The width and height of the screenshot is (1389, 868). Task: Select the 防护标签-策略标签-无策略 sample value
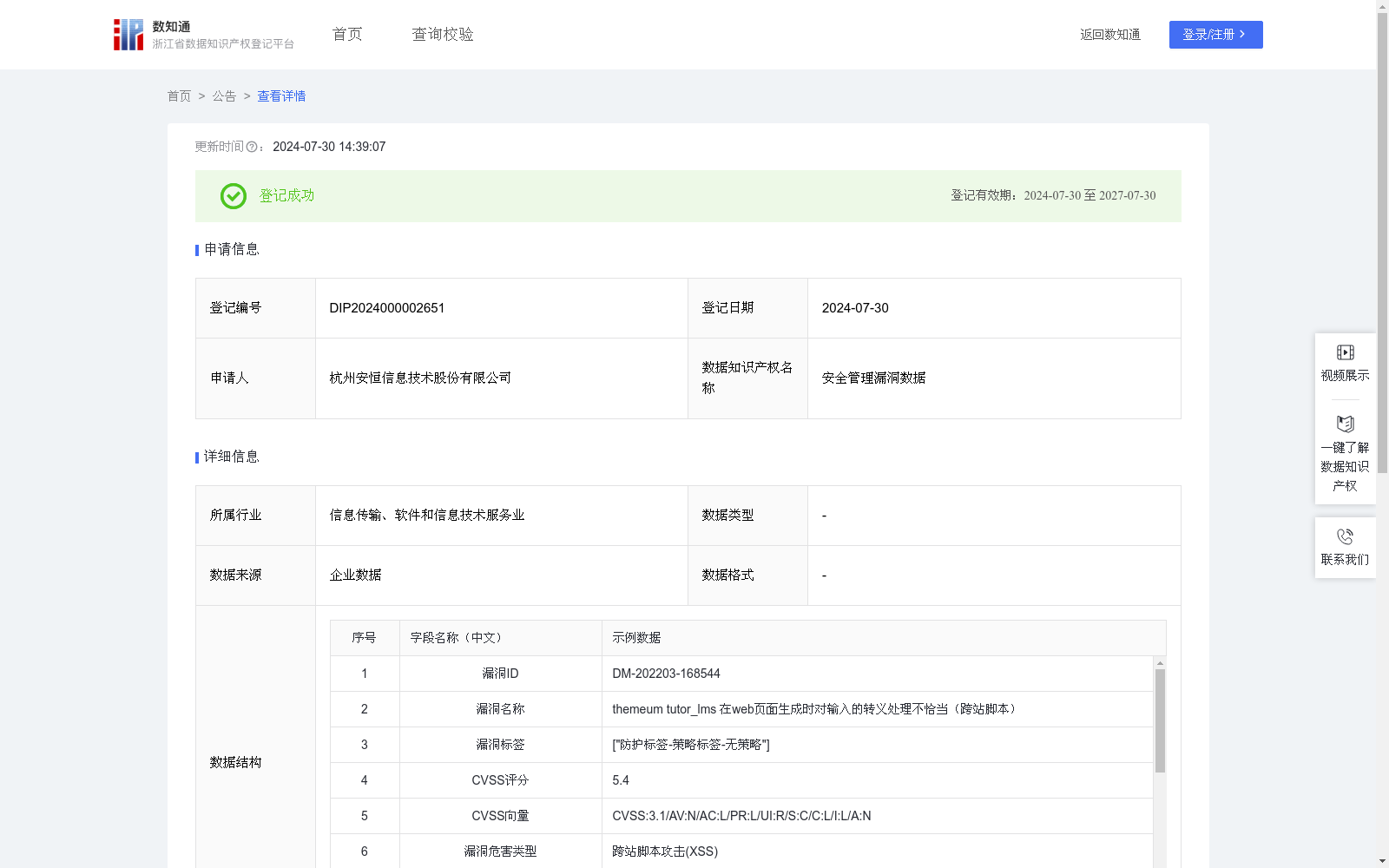[x=691, y=745]
